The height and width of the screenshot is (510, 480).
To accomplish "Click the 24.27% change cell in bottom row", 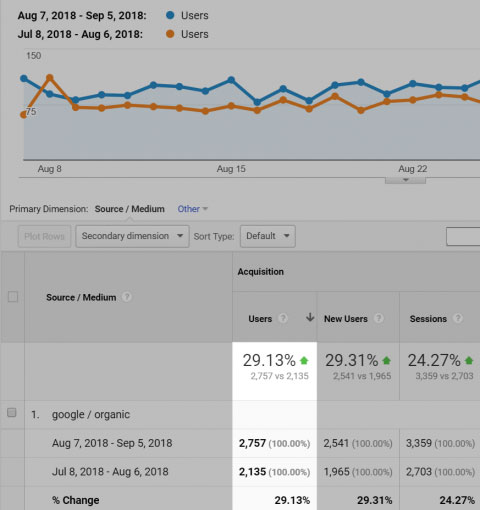I will 457,500.
